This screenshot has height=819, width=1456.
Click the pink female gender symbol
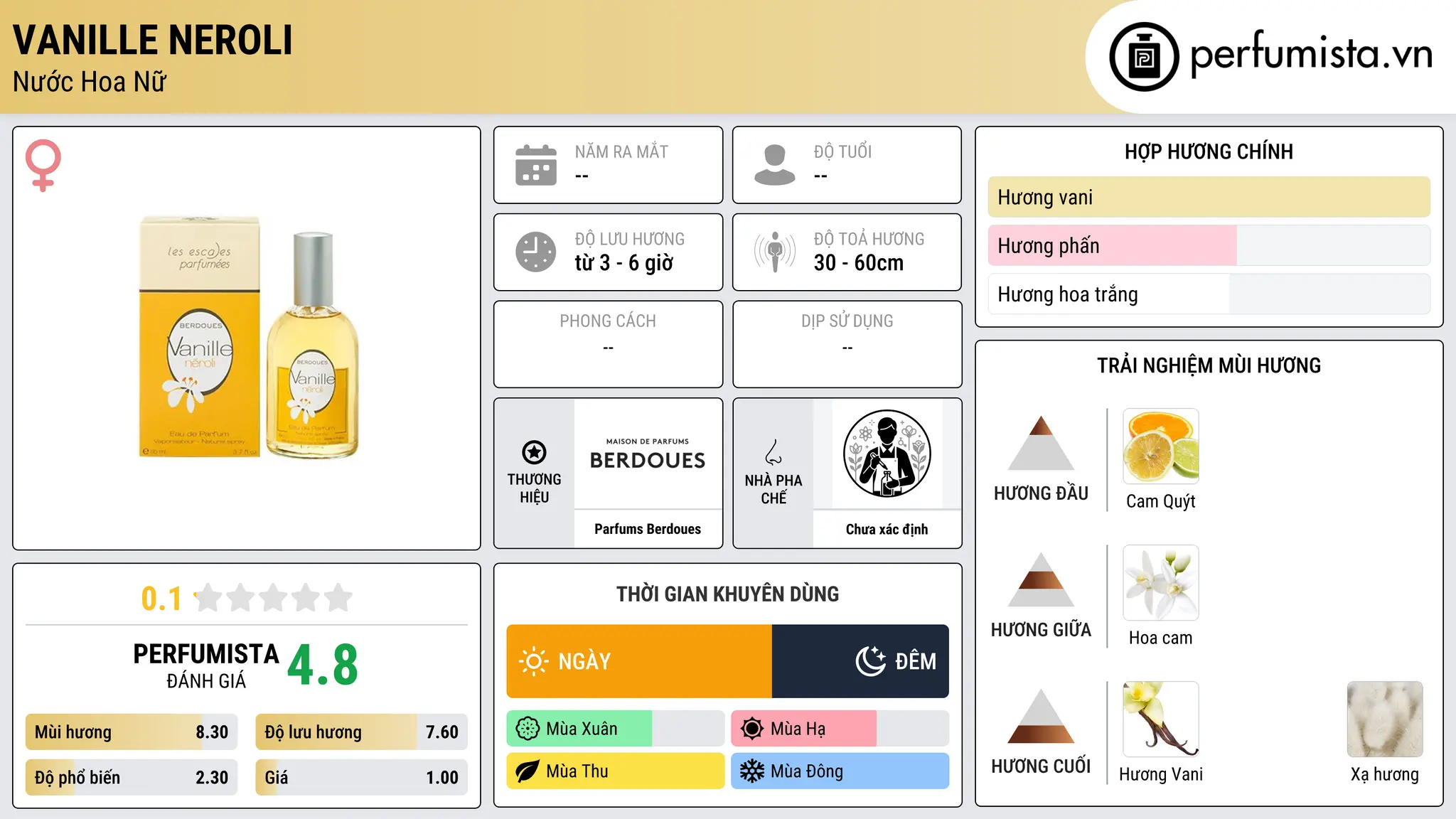pos(43,165)
